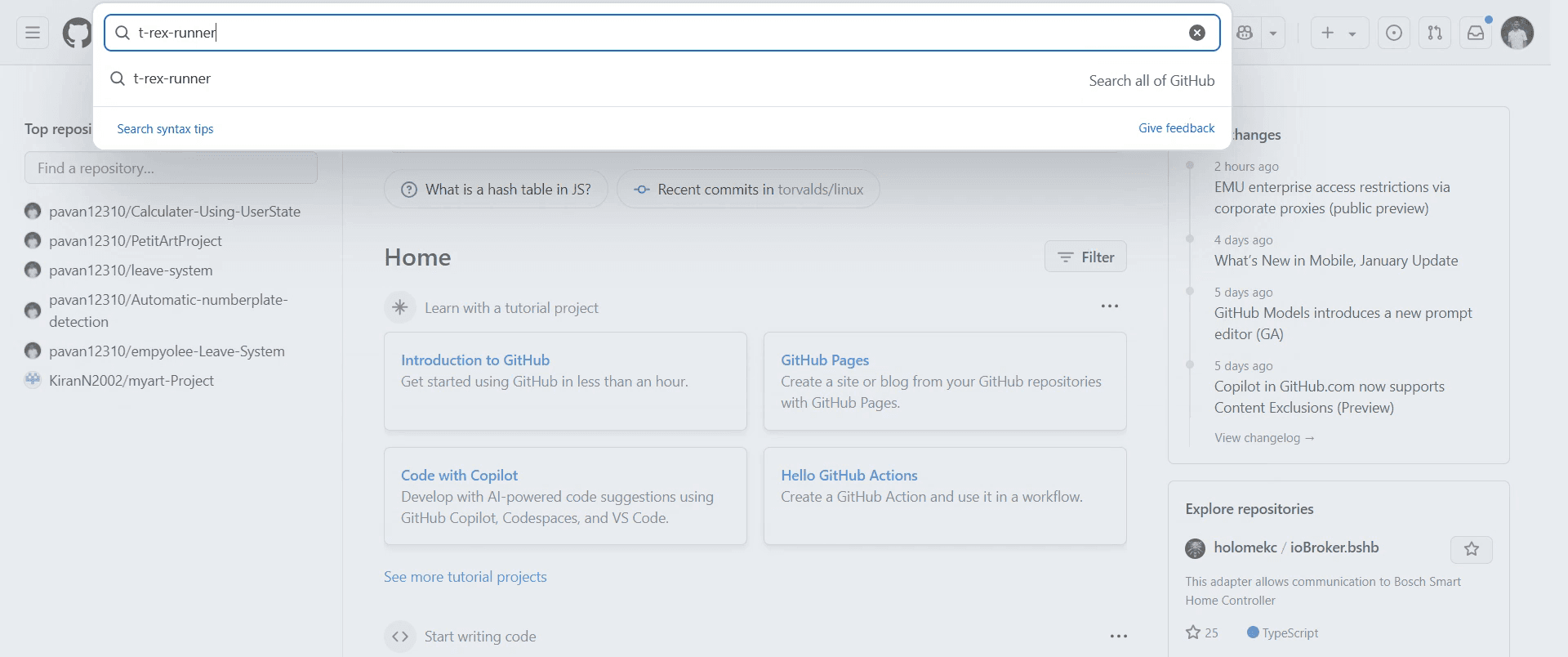
Task: Open the Pull requests icon
Action: pyautogui.click(x=1435, y=33)
